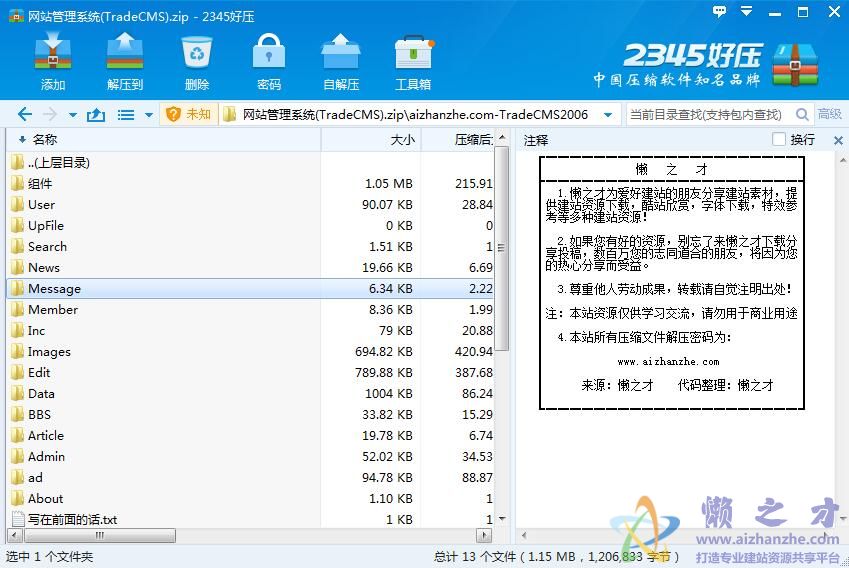The image size is (849, 568).
Task: Select the BBS folder
Action: pyautogui.click(x=250, y=414)
